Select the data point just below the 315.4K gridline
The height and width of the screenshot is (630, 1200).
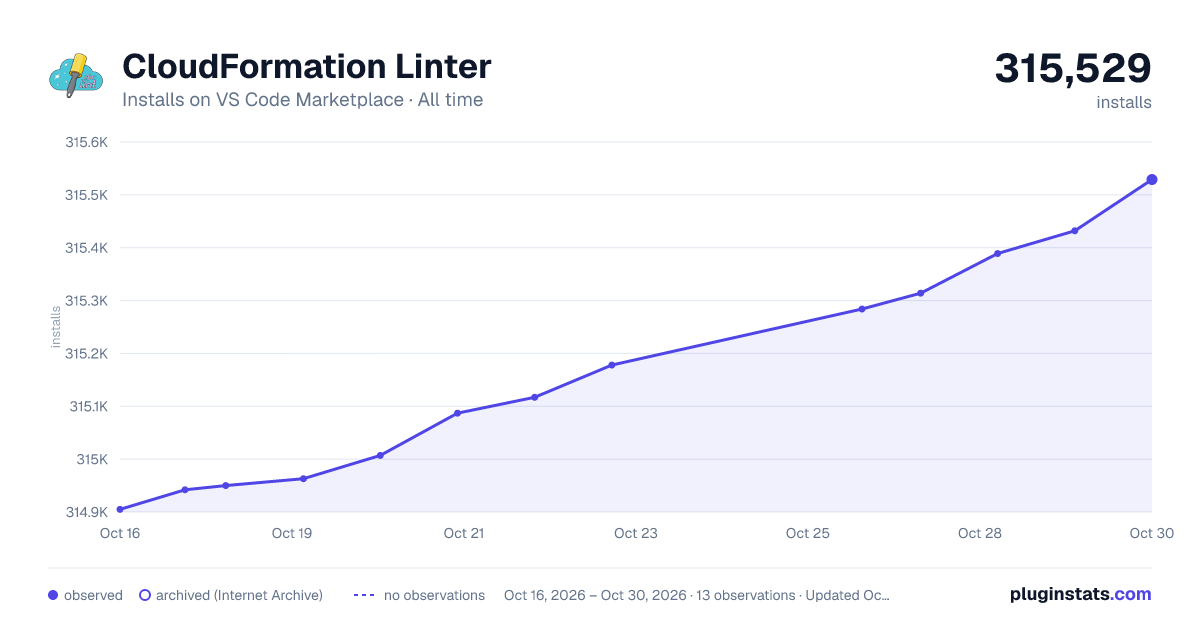(x=998, y=253)
